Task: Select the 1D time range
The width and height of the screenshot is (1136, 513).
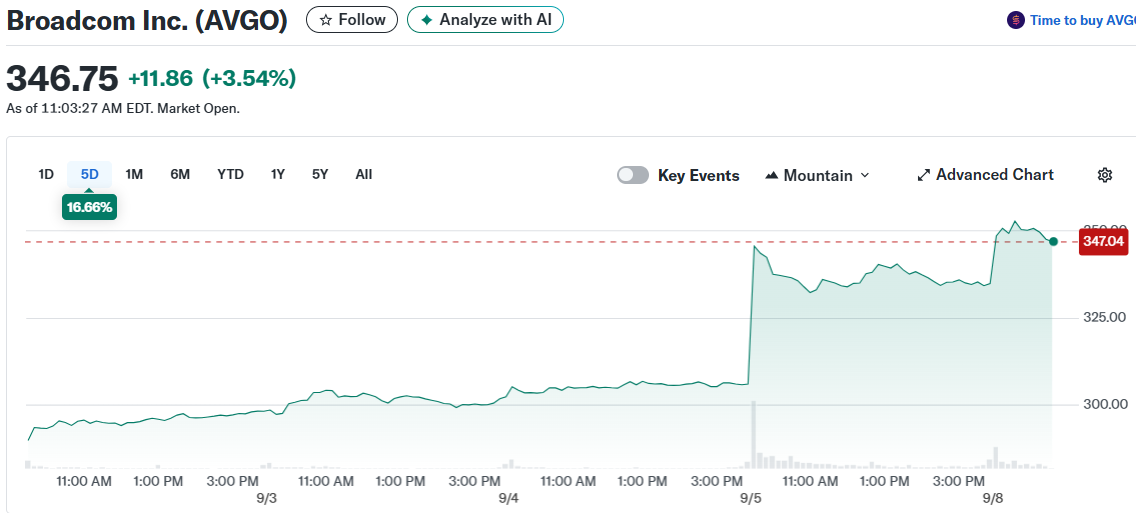Action: [x=46, y=175]
